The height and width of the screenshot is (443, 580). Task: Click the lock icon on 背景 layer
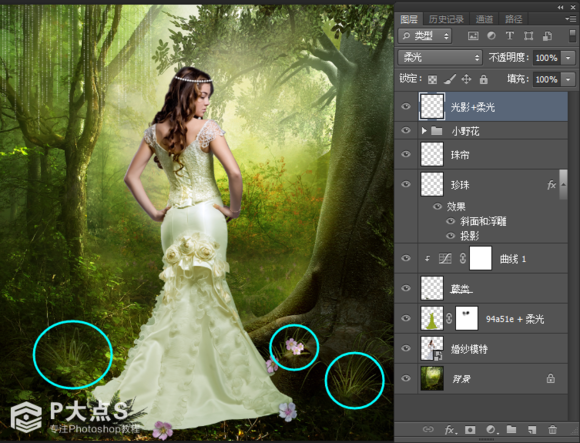click(550, 378)
